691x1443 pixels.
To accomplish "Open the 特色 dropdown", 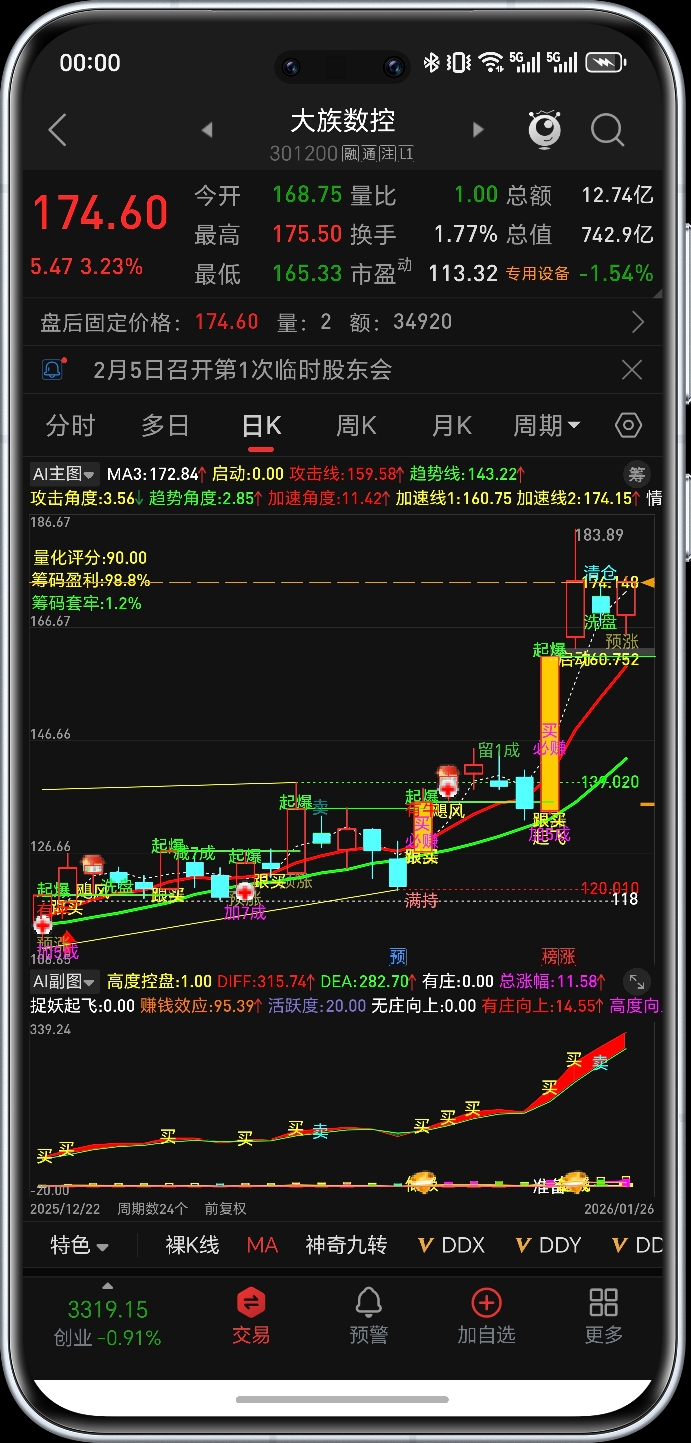I will [80, 1245].
